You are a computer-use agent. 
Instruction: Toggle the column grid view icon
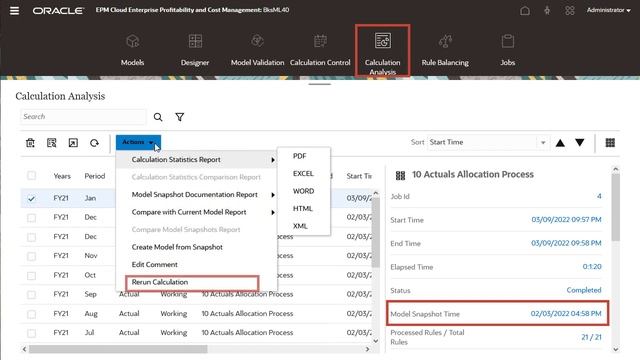(x=610, y=142)
